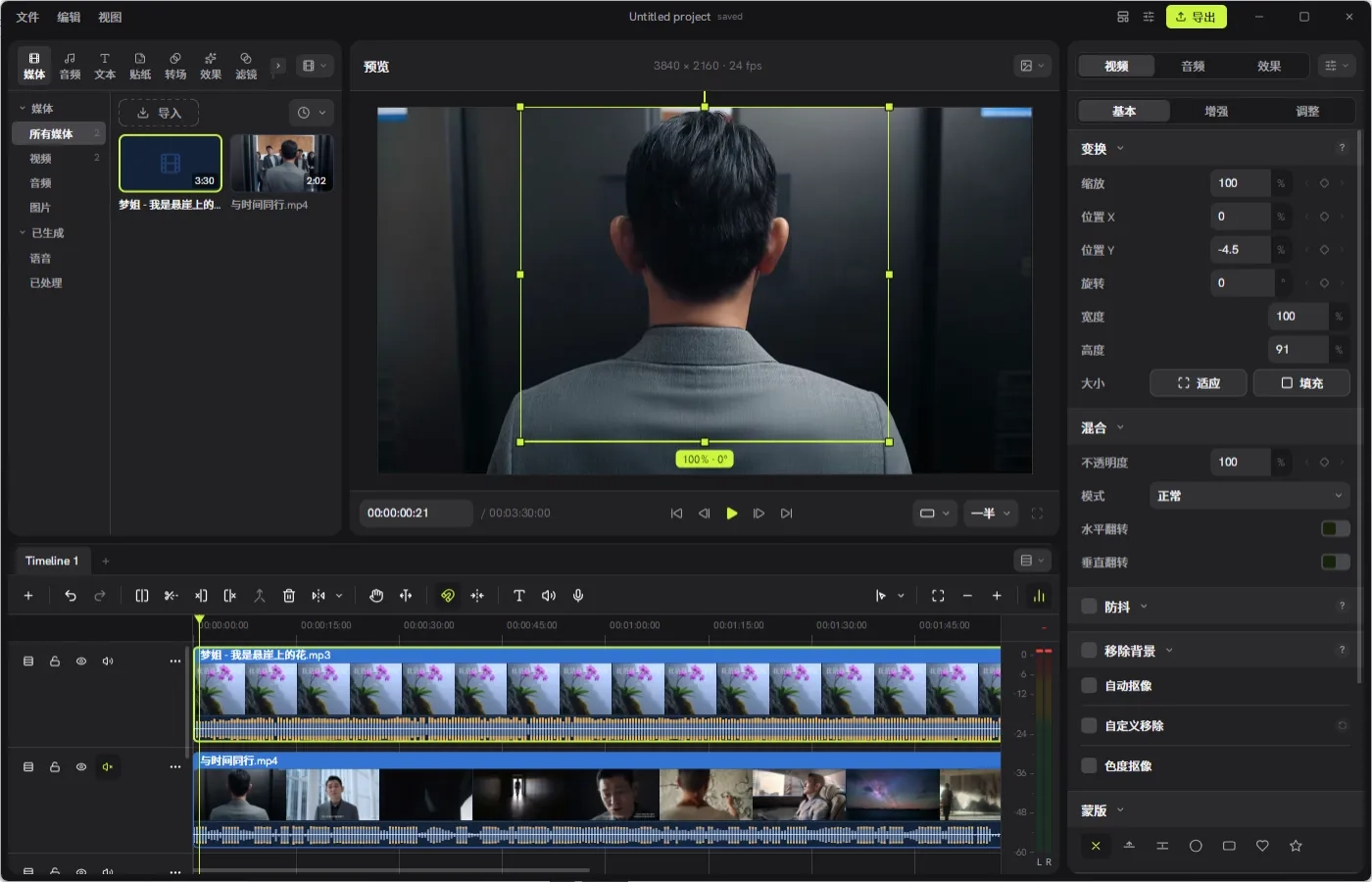This screenshot has width=1372, height=882.
Task: Click the 填充 fill size button
Action: (1301, 383)
